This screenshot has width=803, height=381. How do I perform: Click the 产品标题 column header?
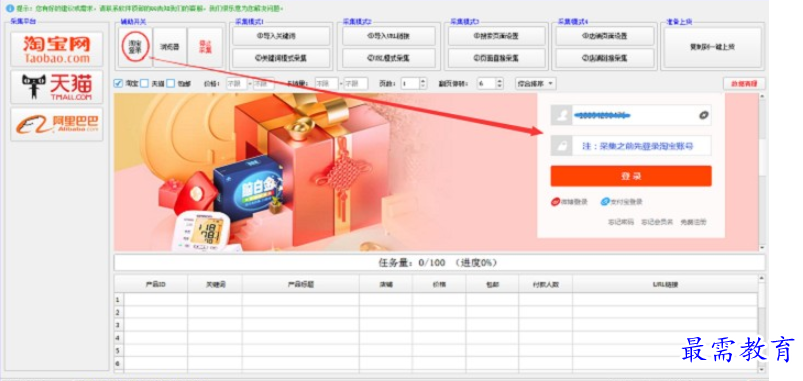301,285
